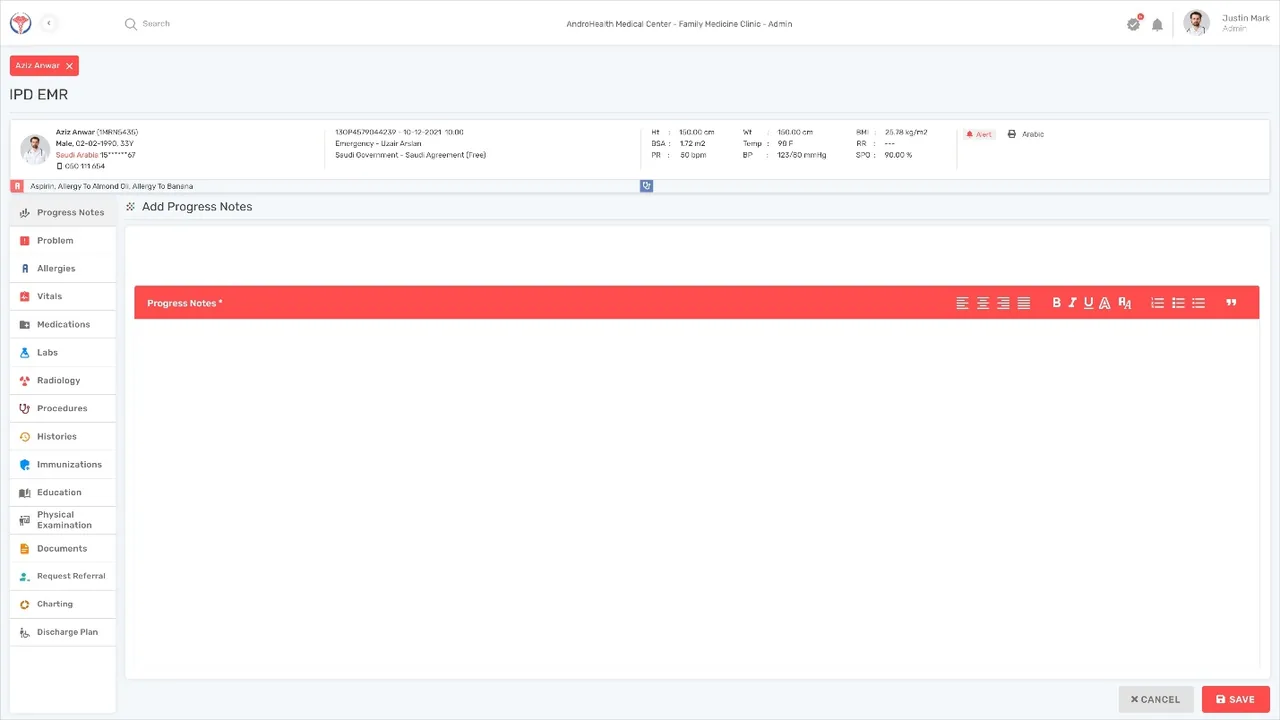This screenshot has width=1280, height=720.
Task: Click the 'IPD EMR' page title
Action: click(x=39, y=94)
